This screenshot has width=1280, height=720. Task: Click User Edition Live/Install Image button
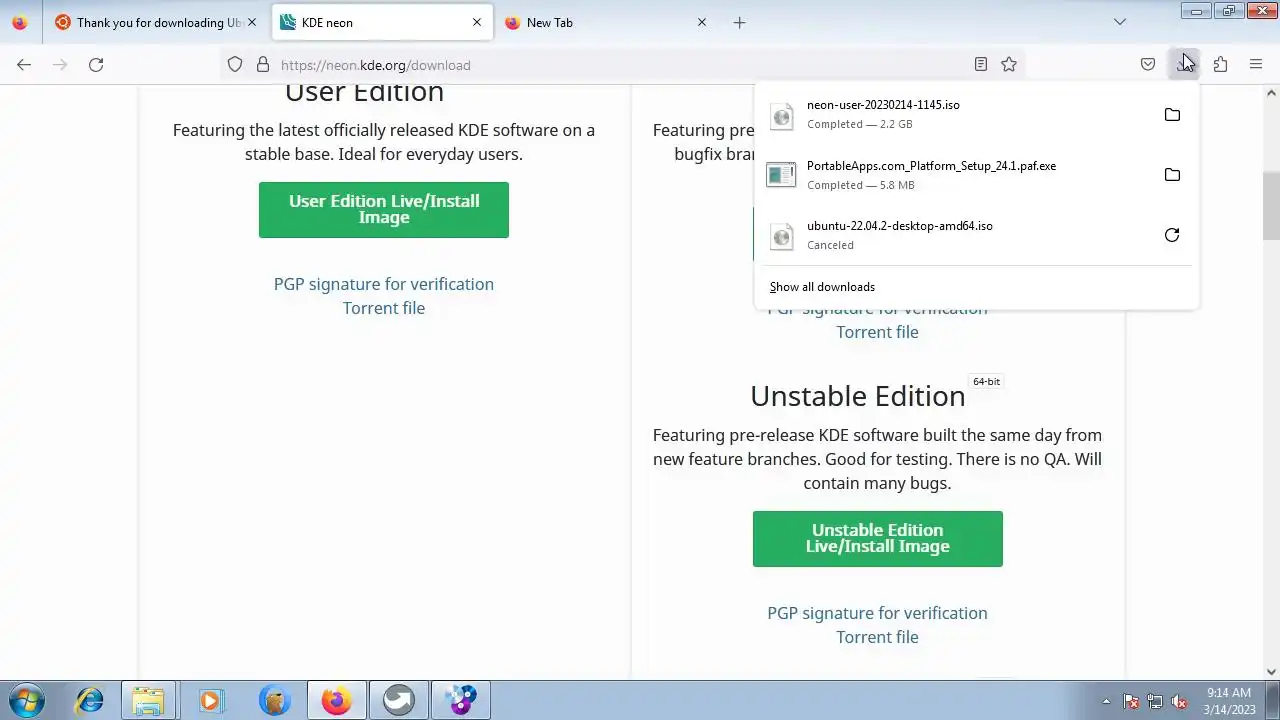(384, 210)
